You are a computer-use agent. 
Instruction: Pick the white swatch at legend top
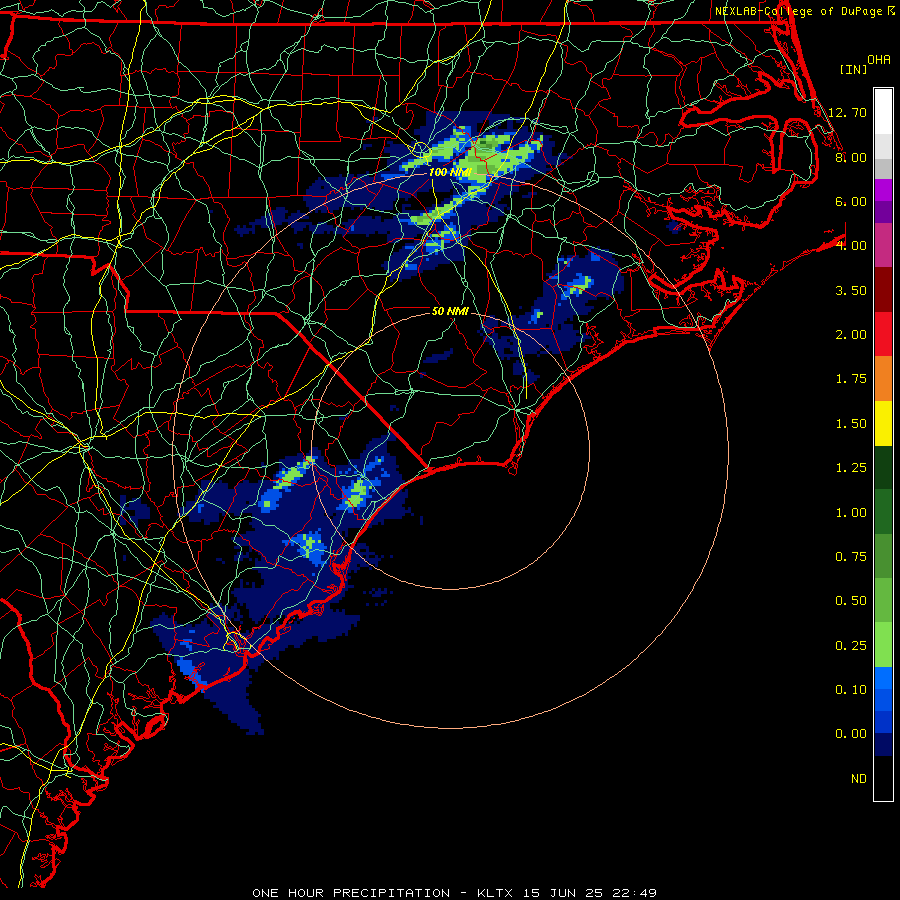tap(883, 111)
